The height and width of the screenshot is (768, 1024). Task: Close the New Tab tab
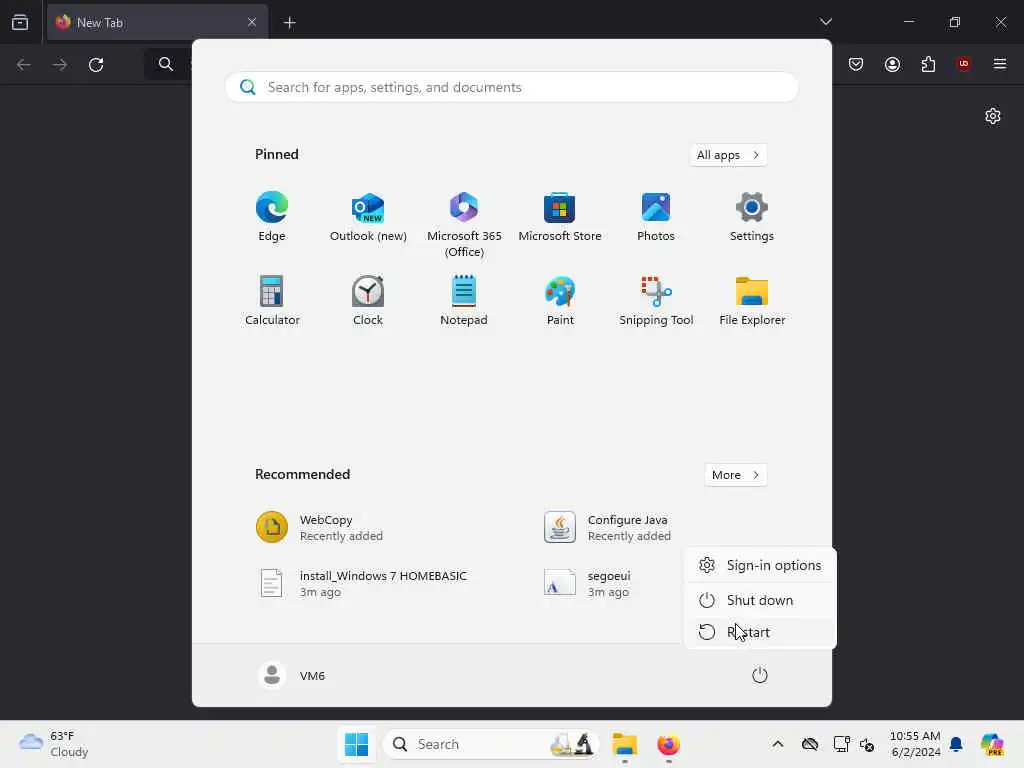(x=252, y=22)
